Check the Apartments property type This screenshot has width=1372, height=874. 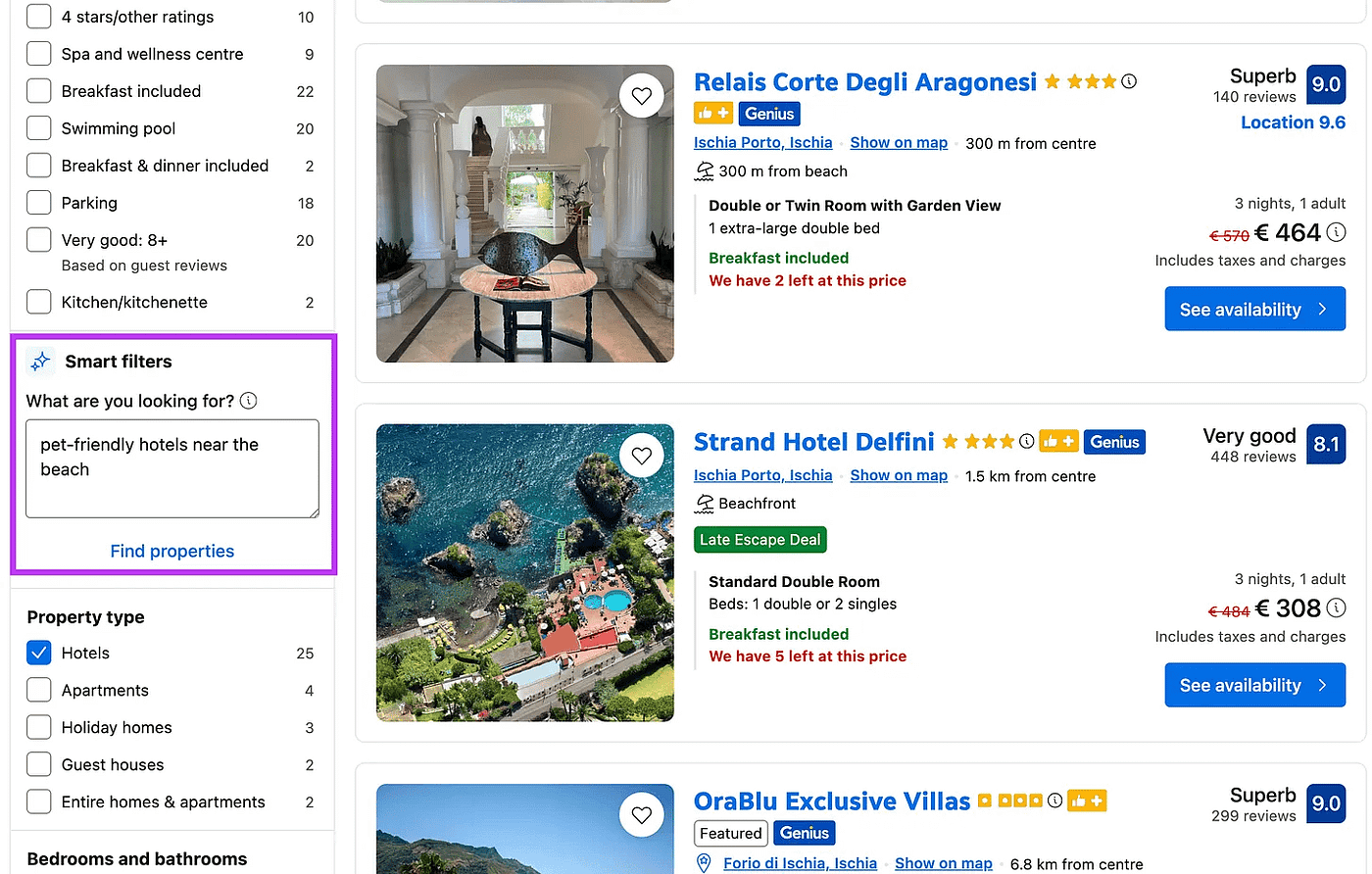(x=39, y=691)
